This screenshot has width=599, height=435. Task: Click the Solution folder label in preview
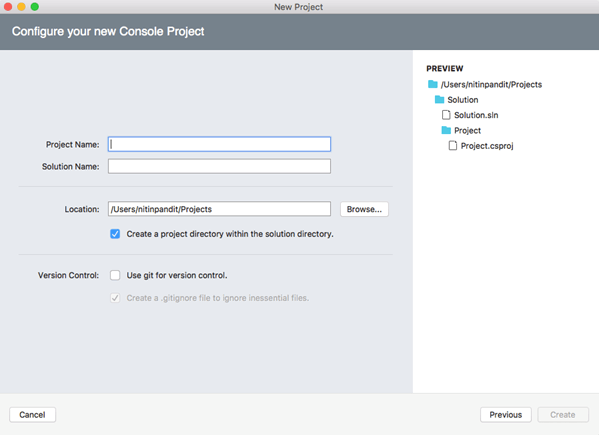(463, 100)
